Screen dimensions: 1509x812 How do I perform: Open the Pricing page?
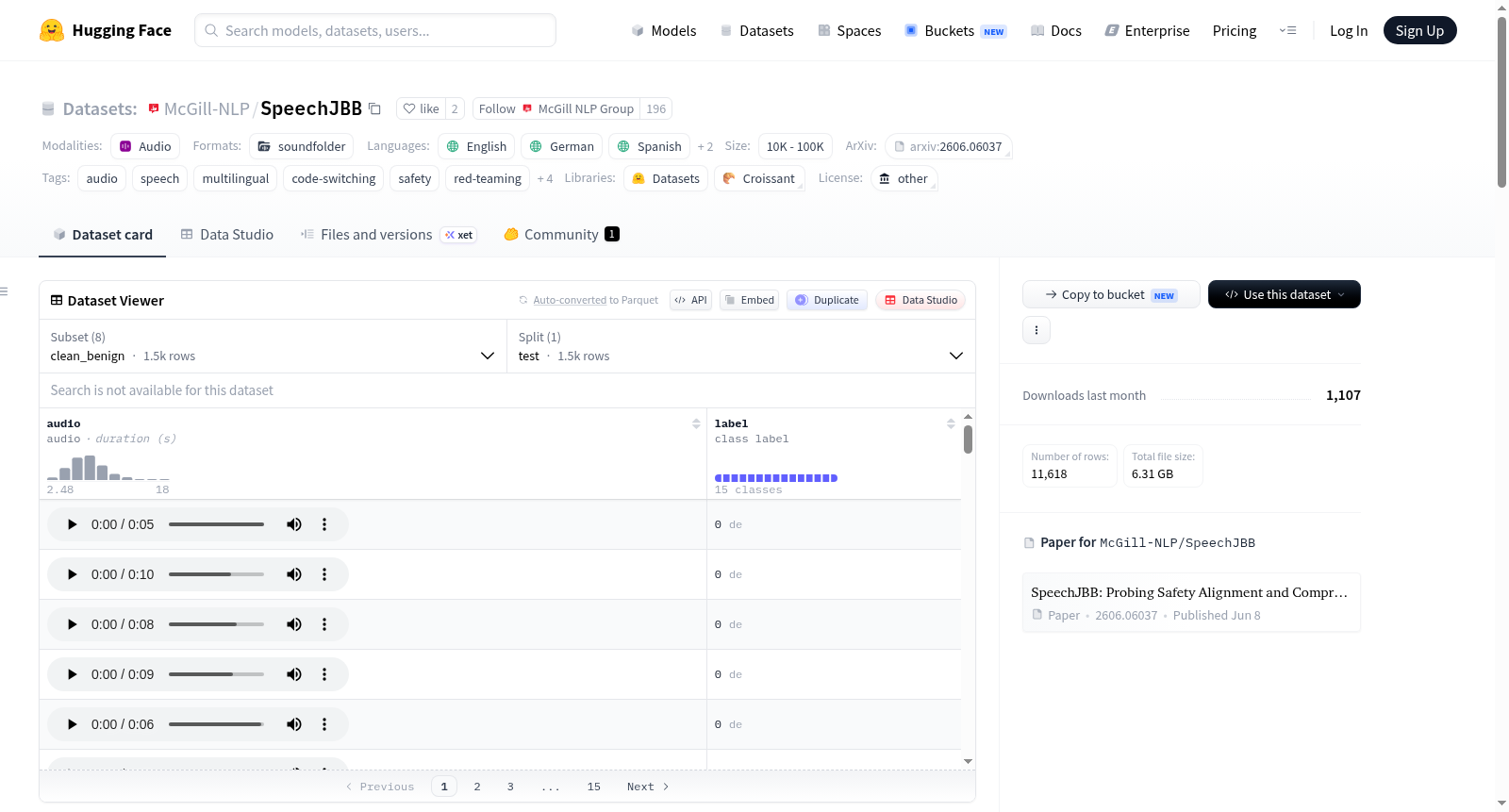coord(1235,31)
